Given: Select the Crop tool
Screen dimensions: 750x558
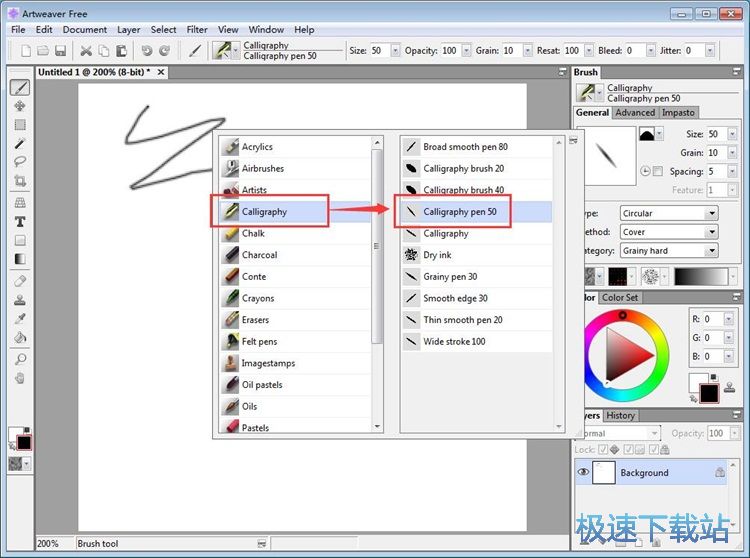Looking at the screenshot, I should click(20, 181).
